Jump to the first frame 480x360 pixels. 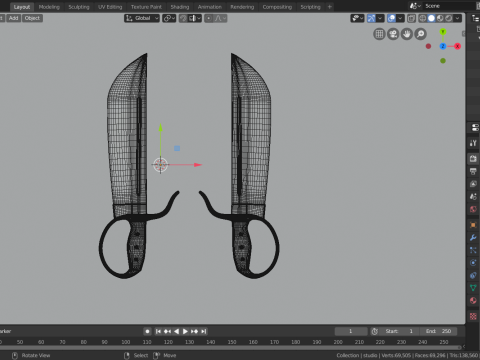tap(158, 331)
